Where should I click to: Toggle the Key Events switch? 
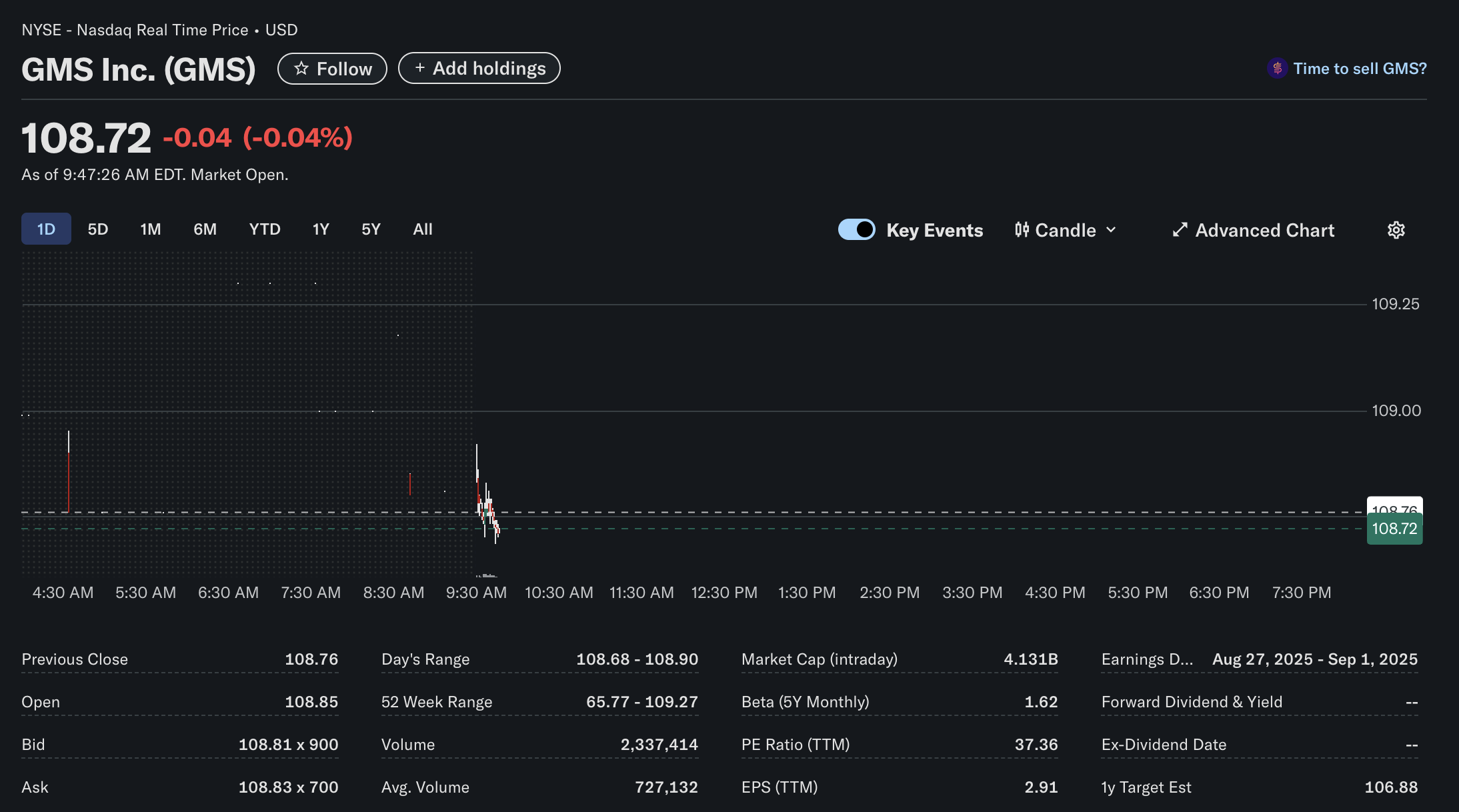[857, 229]
